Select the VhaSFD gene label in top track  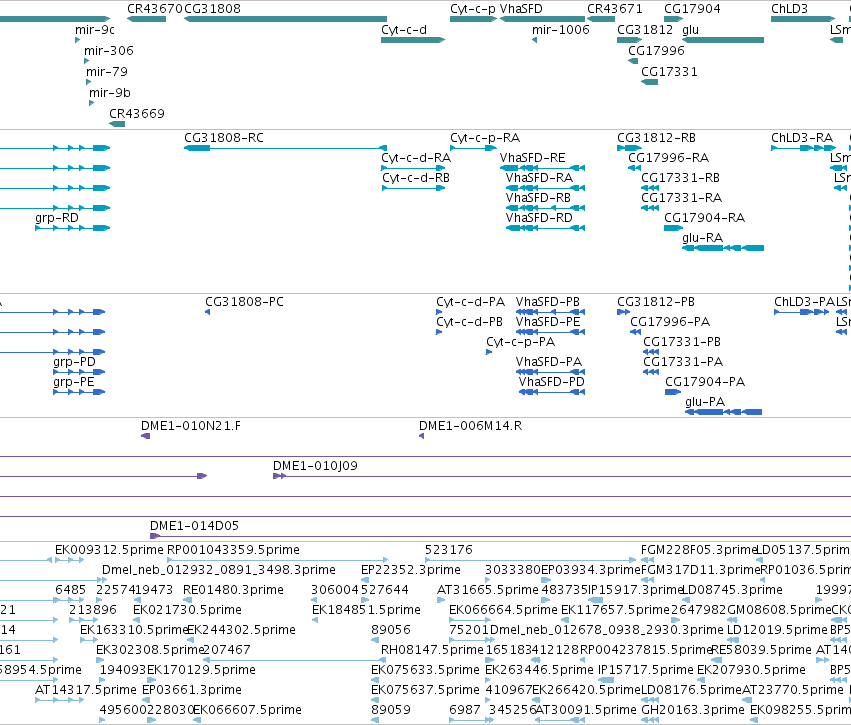point(521,9)
